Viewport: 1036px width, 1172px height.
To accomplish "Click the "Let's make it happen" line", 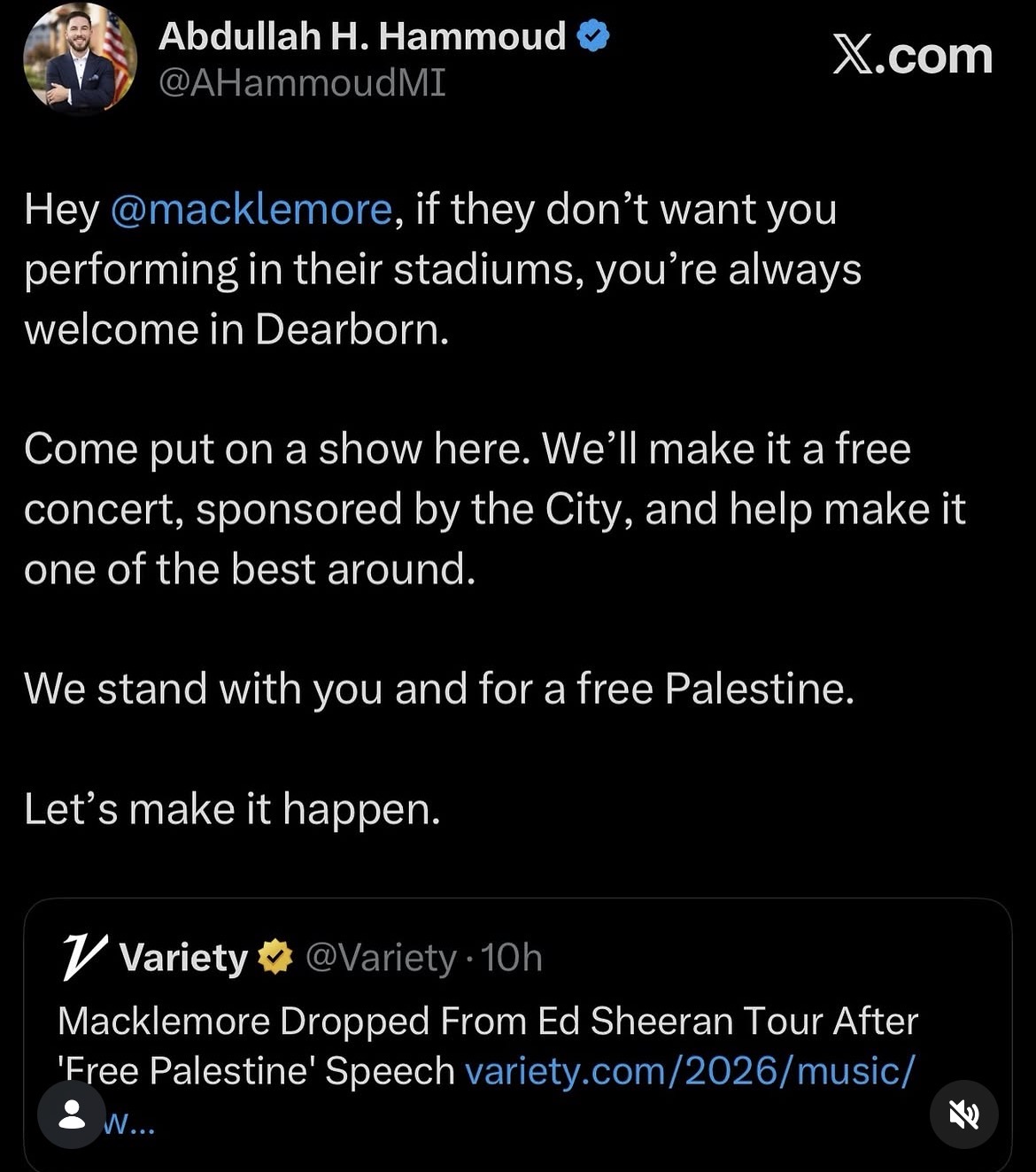I will coord(232,809).
